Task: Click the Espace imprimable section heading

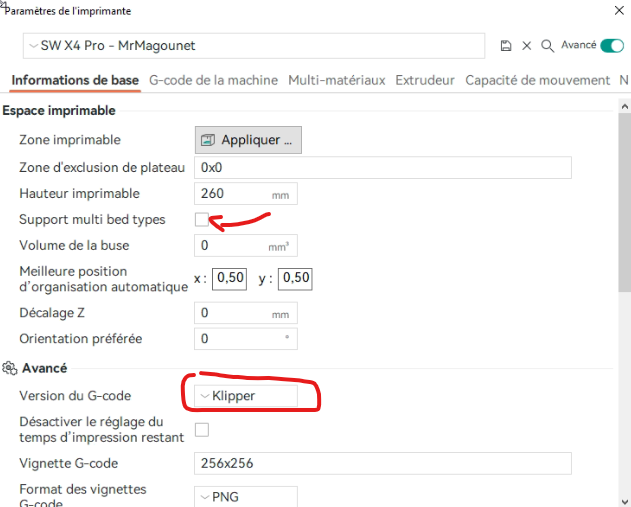Action: 59,111
